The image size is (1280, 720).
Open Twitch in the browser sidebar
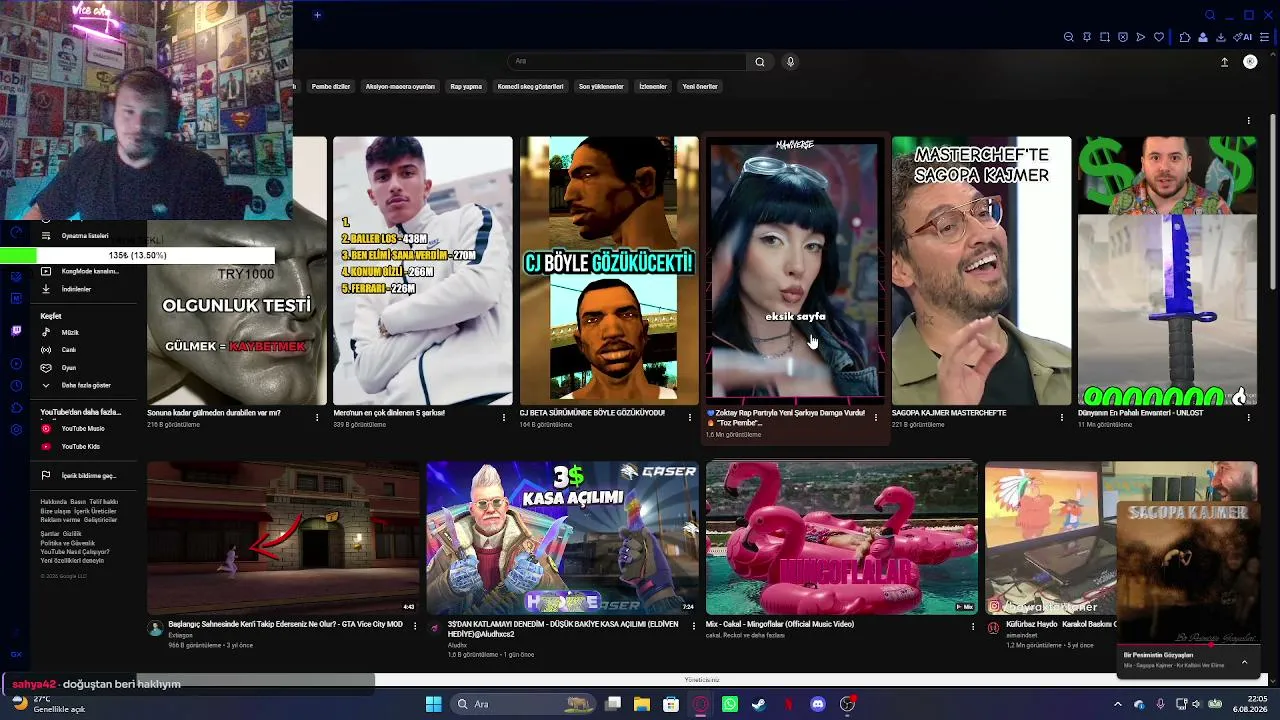pyautogui.click(x=16, y=331)
